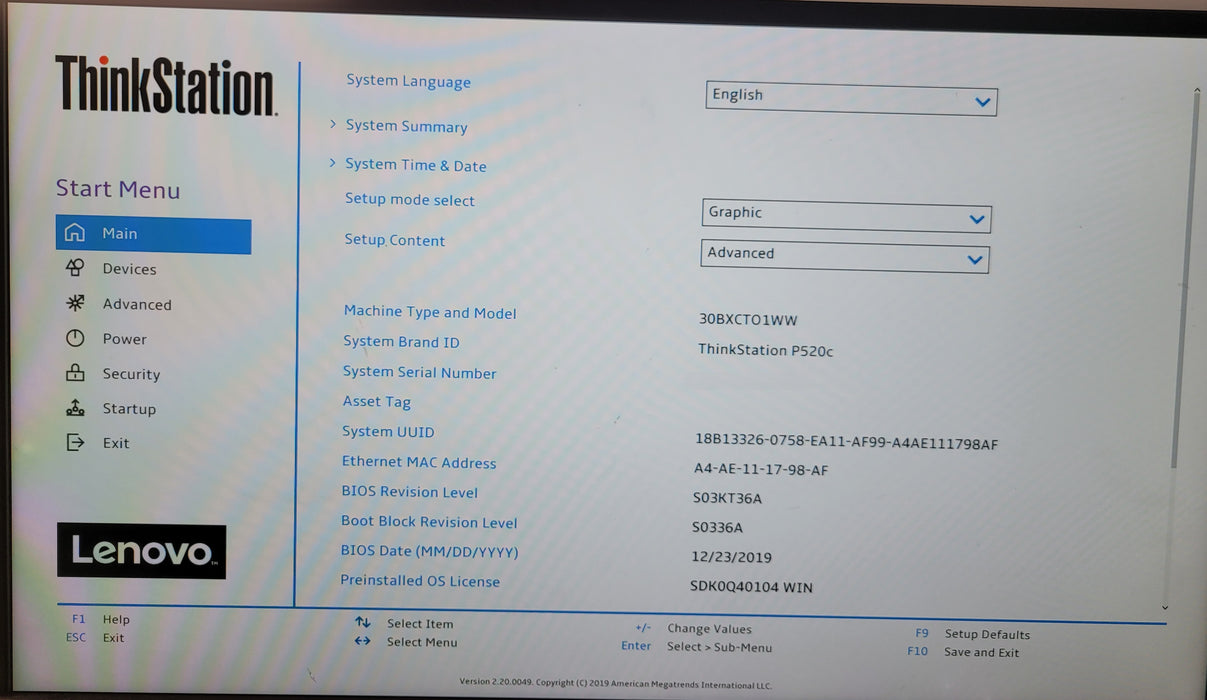Open the Main menu tab

point(153,235)
